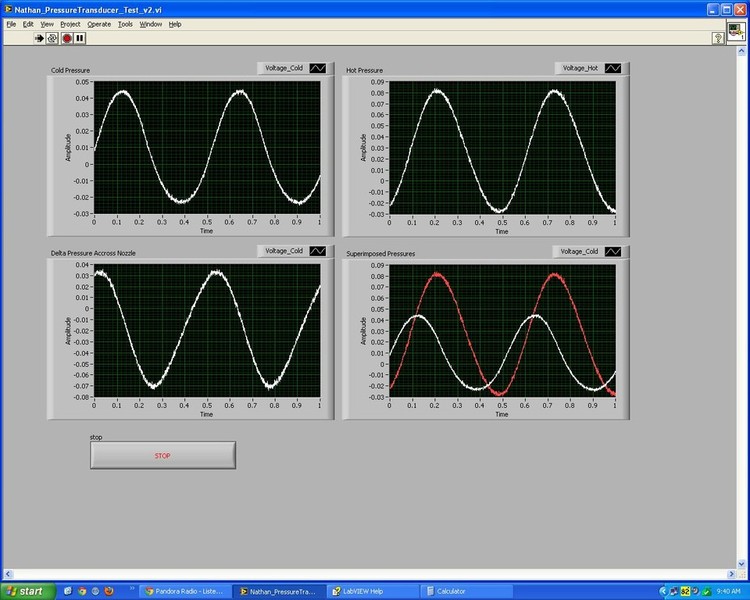750x600 pixels.
Task: Click the Delta Pressure plot legend icon
Action: point(317,251)
